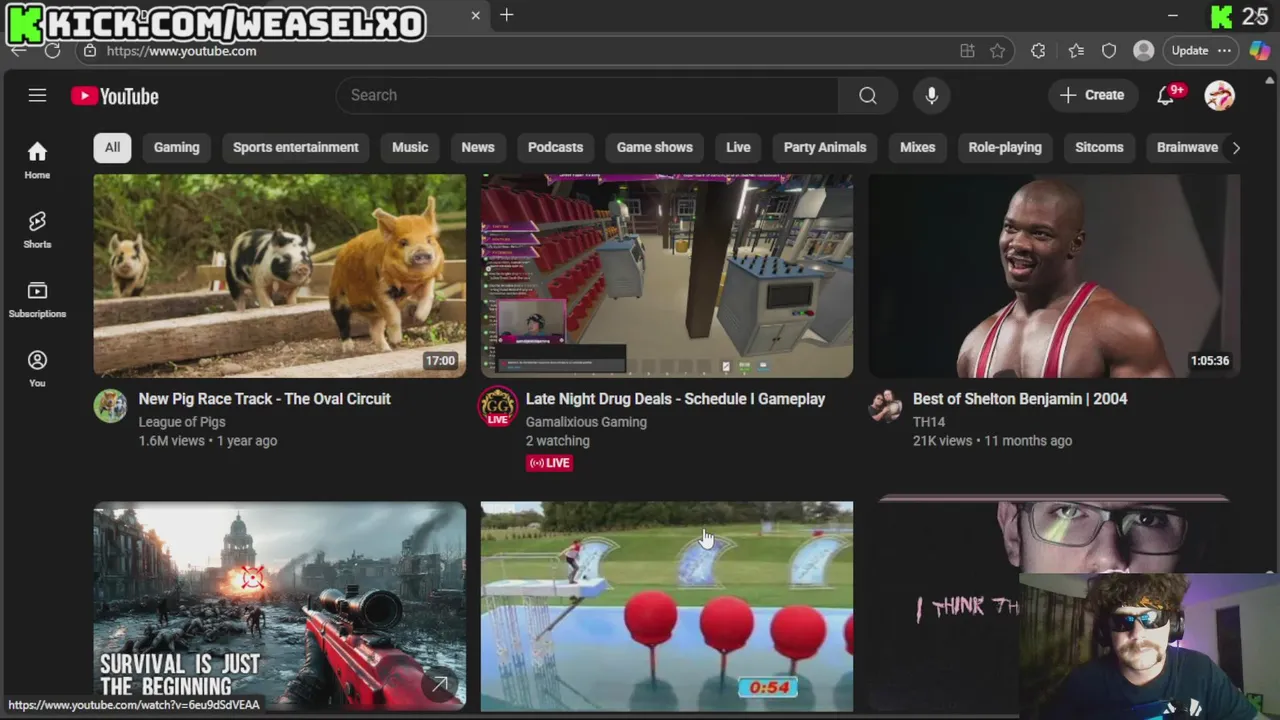
Task: Reload the page in browser
Action: tap(52, 51)
